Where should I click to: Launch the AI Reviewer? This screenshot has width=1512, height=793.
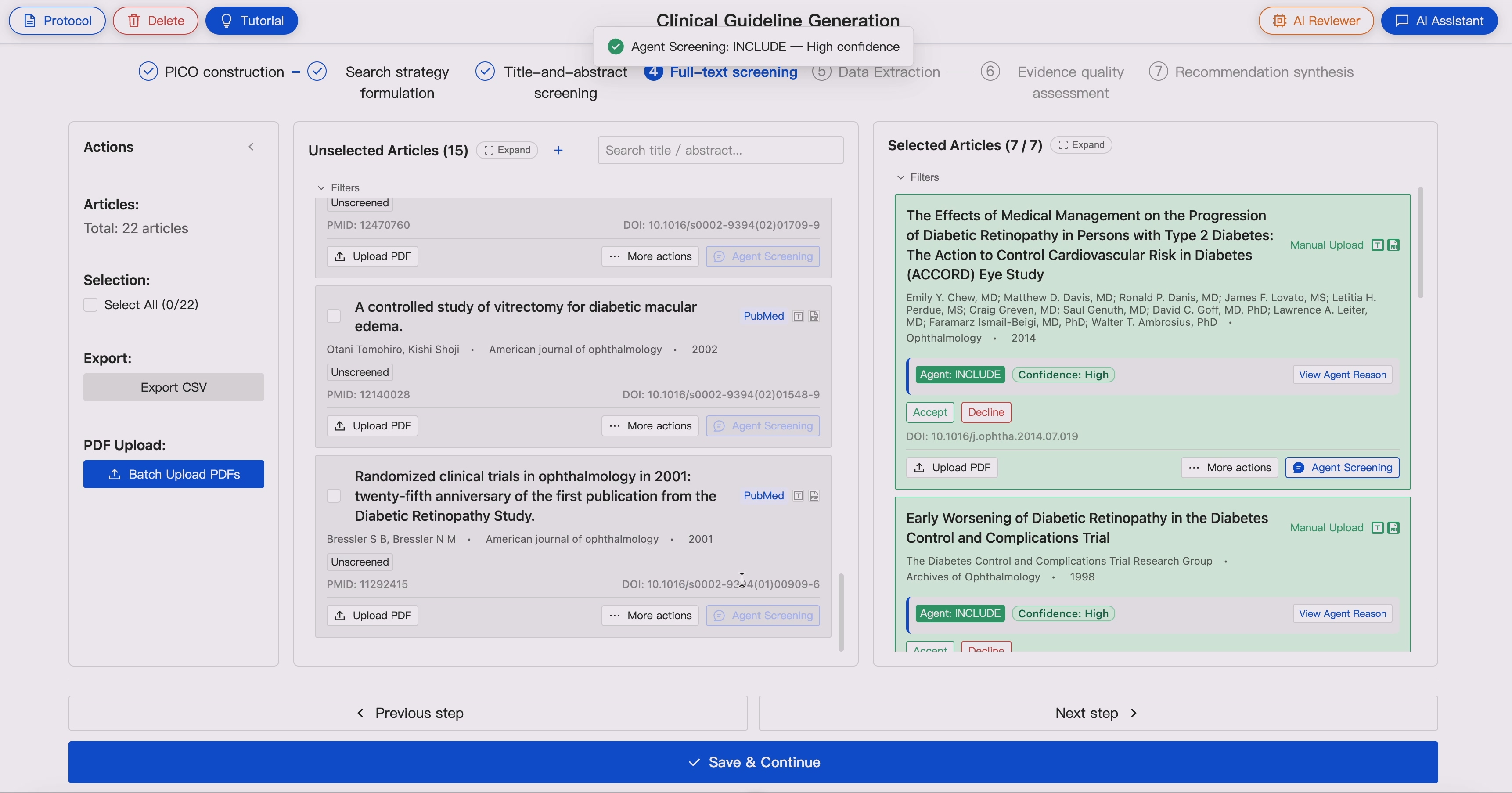1316,21
